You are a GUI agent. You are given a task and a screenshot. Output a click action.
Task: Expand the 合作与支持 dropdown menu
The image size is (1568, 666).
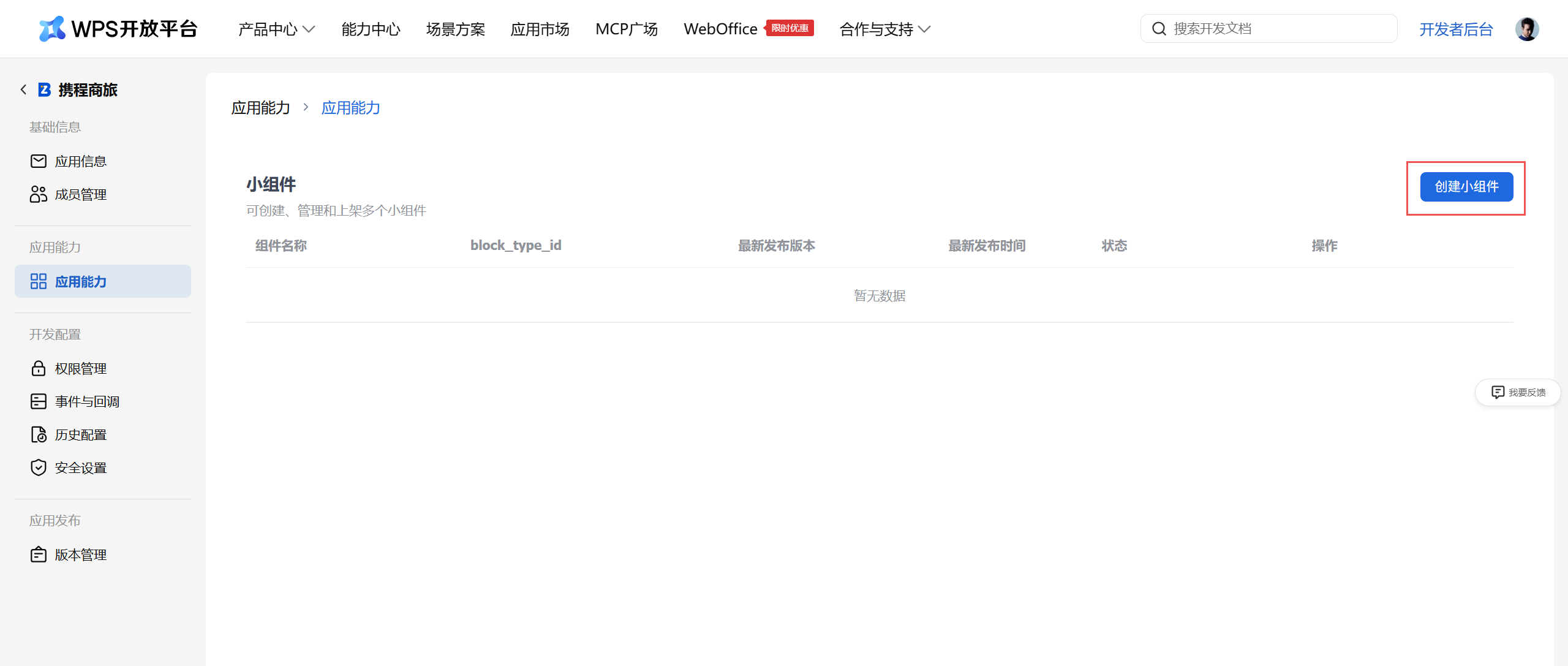click(x=884, y=29)
